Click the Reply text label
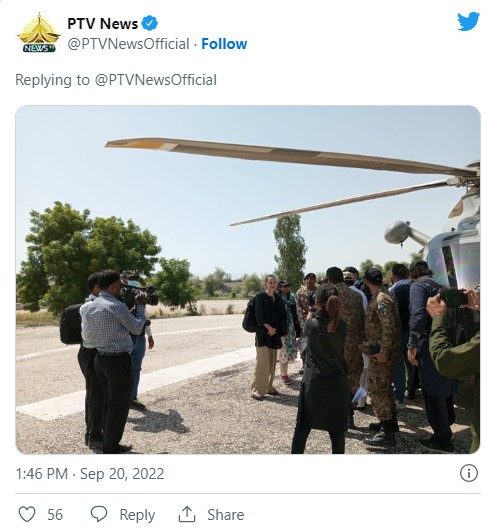This screenshot has width=492, height=530. (137, 515)
